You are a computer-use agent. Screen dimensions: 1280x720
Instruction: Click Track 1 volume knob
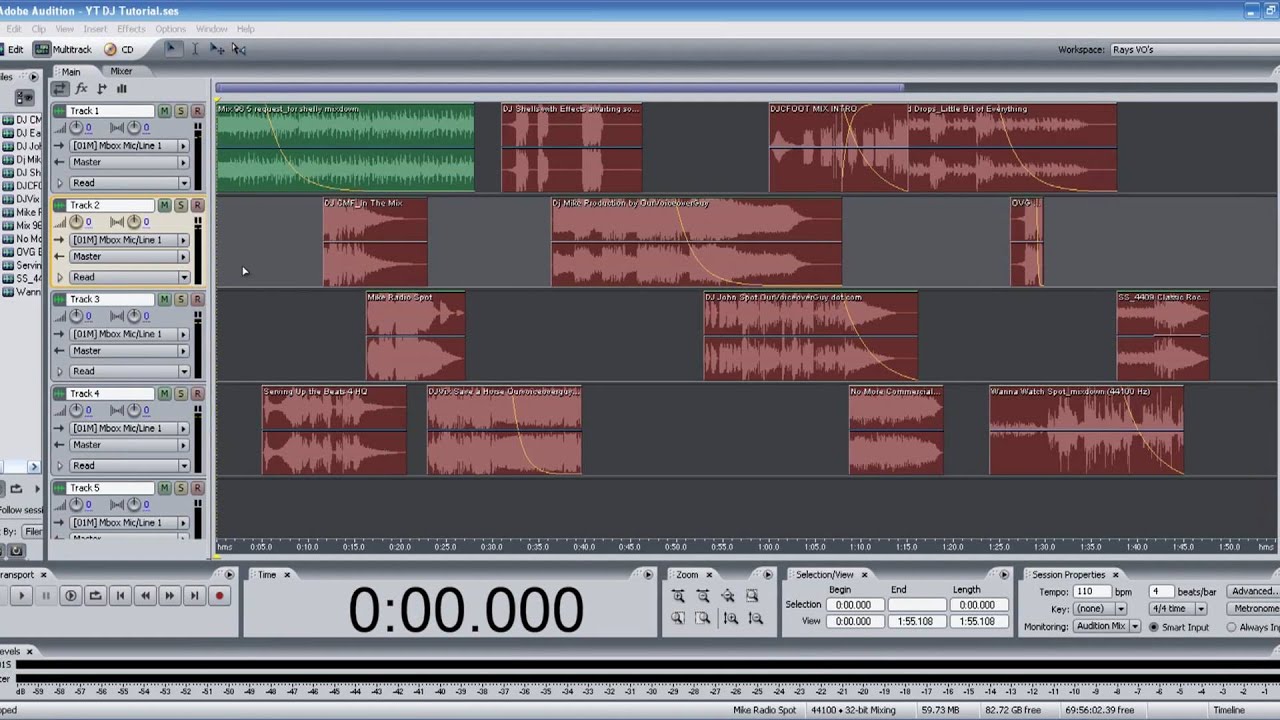coord(76,127)
